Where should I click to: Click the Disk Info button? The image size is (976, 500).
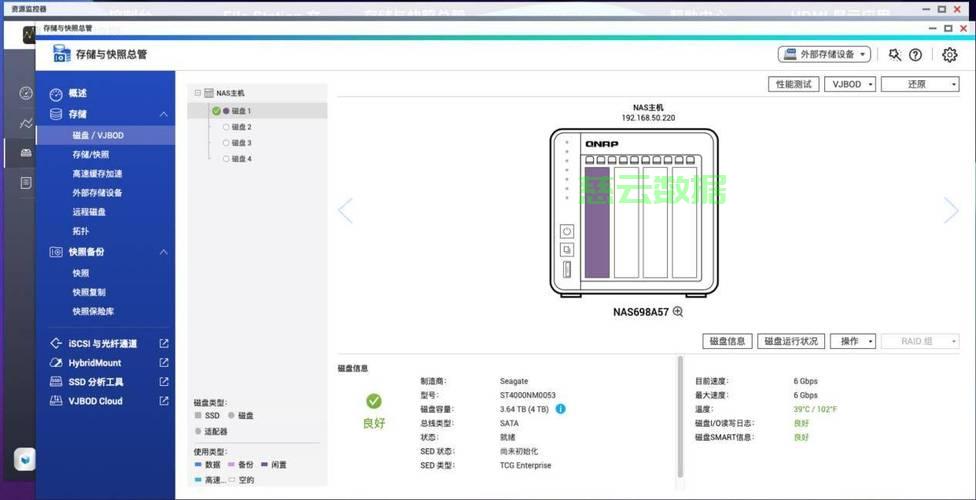pyautogui.click(x=728, y=341)
